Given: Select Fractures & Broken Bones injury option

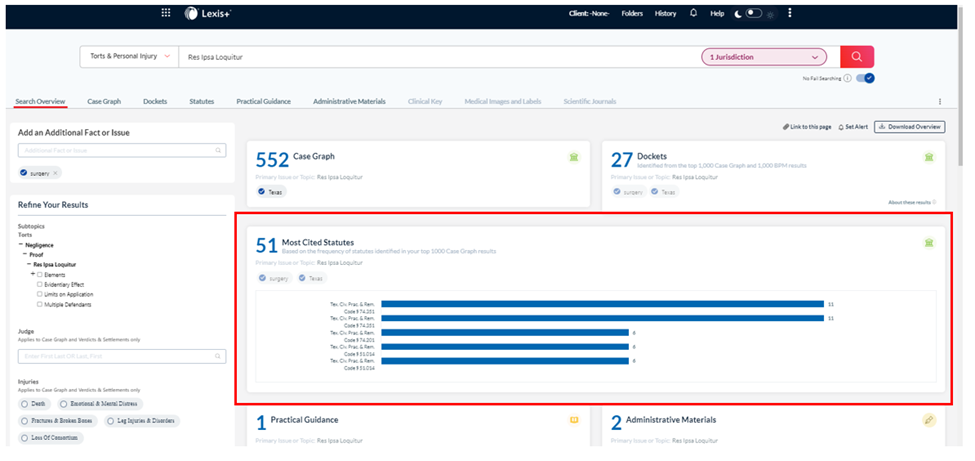Looking at the screenshot, I should tap(58, 421).
